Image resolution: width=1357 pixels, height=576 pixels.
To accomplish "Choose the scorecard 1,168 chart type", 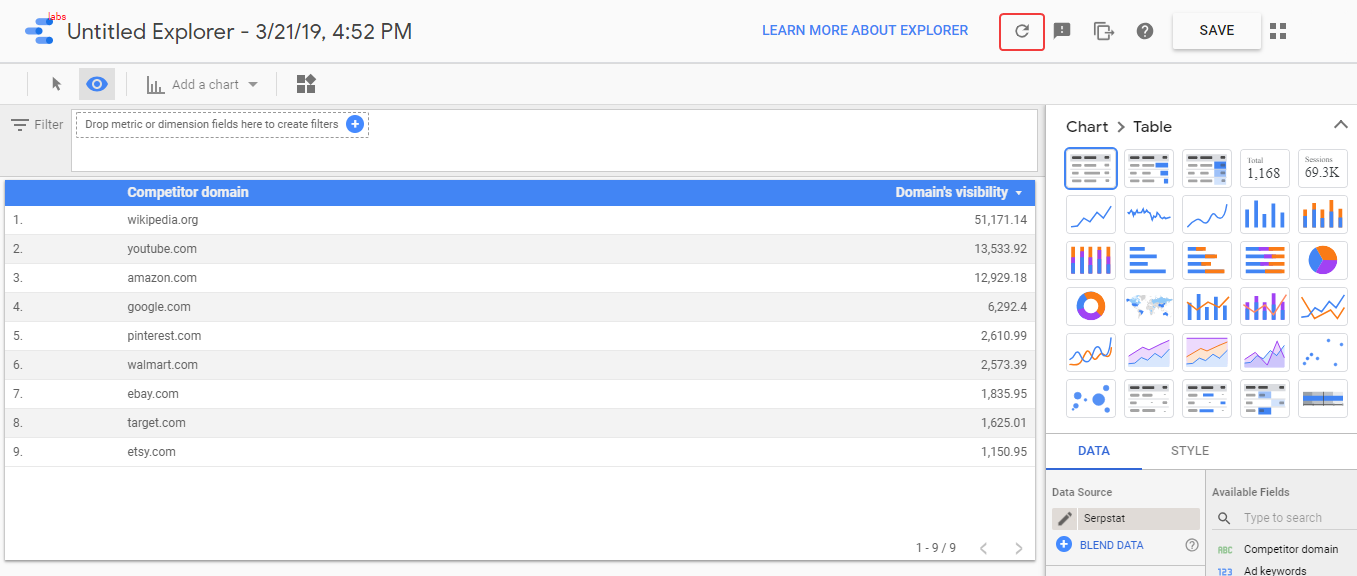I will 1265,168.
